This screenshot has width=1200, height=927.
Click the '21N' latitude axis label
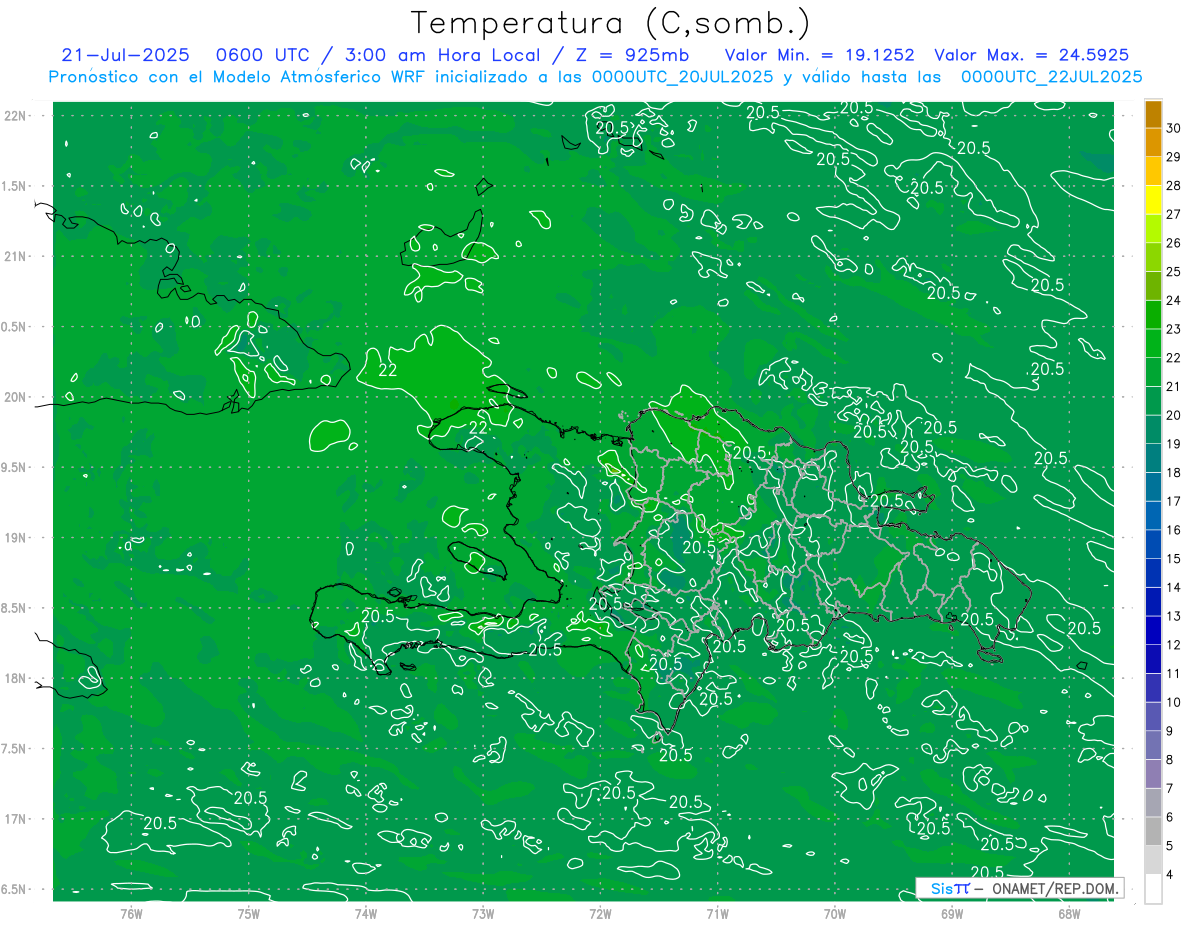tap(17, 256)
